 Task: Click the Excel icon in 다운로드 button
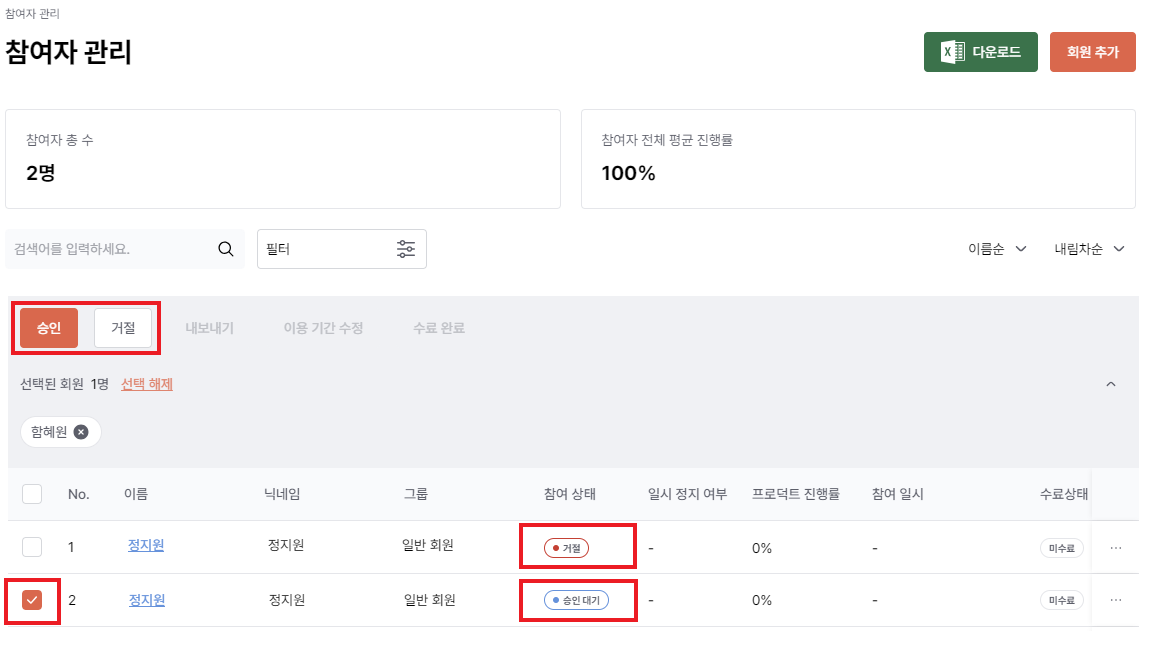[953, 52]
